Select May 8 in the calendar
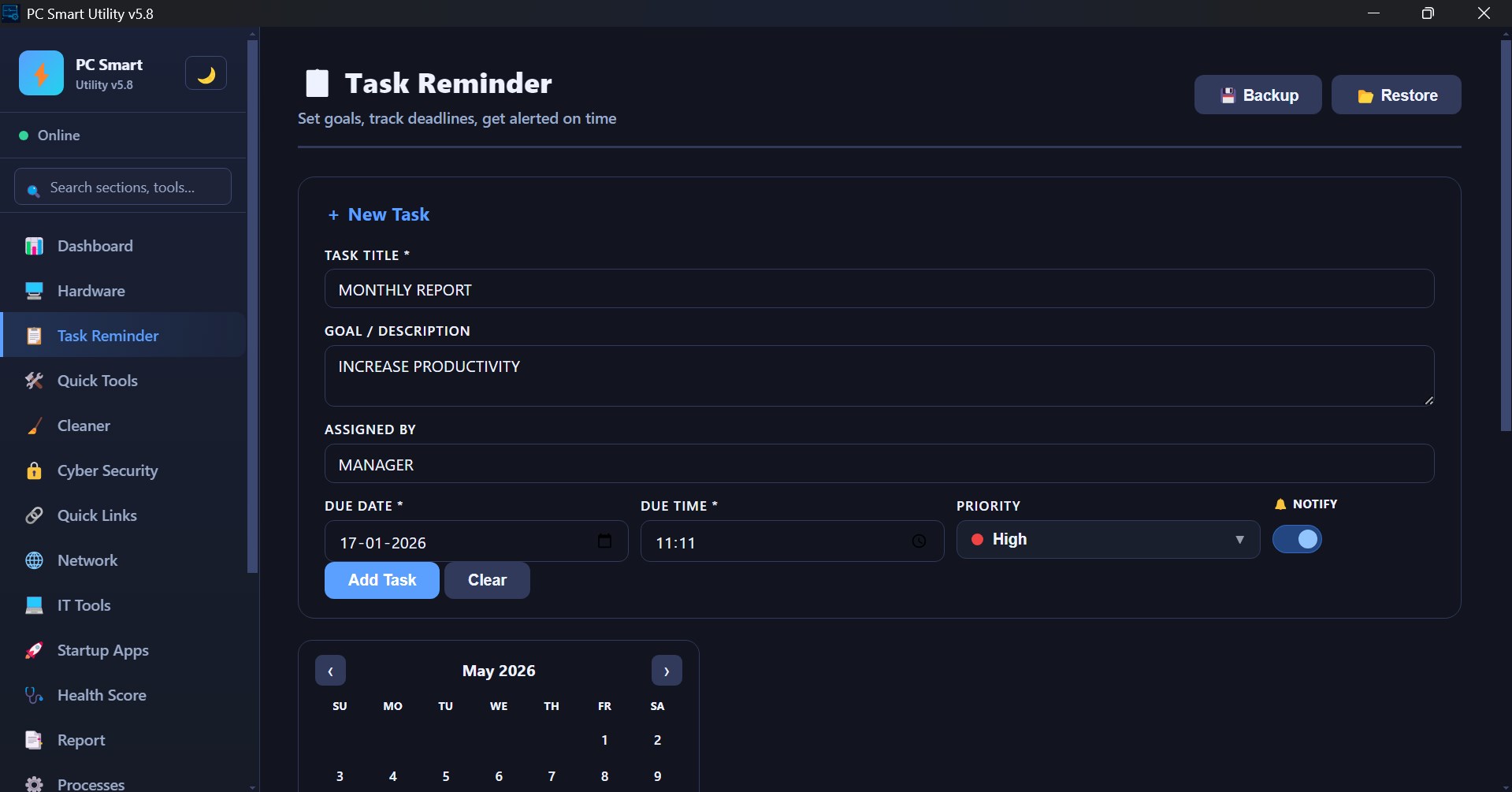 (604, 776)
